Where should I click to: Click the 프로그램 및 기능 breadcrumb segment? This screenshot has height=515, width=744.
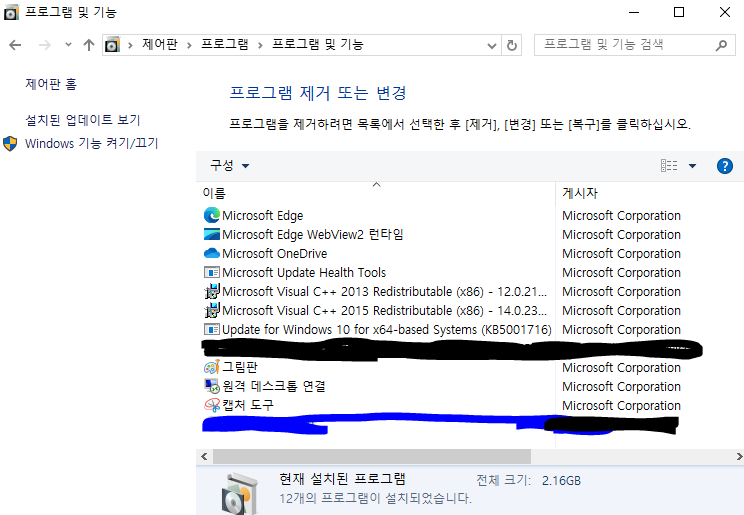coord(317,45)
